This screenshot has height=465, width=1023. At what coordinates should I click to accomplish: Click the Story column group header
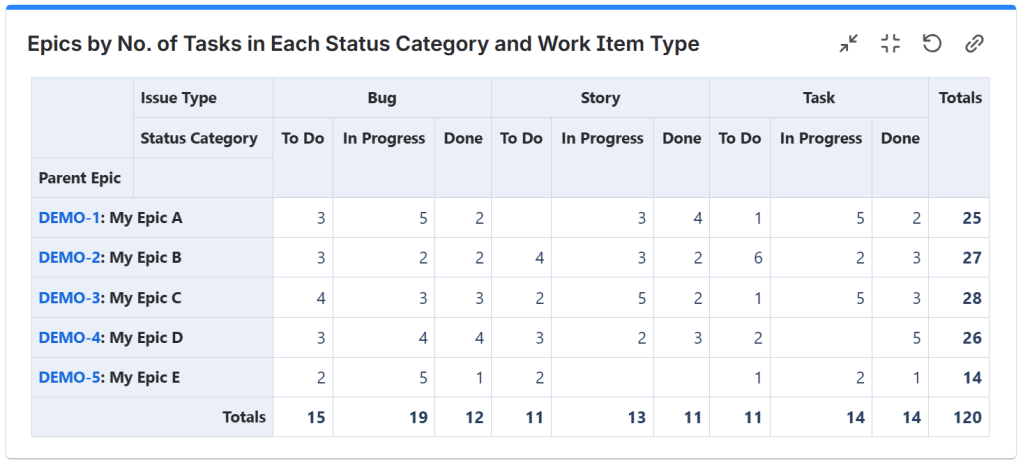coord(600,98)
